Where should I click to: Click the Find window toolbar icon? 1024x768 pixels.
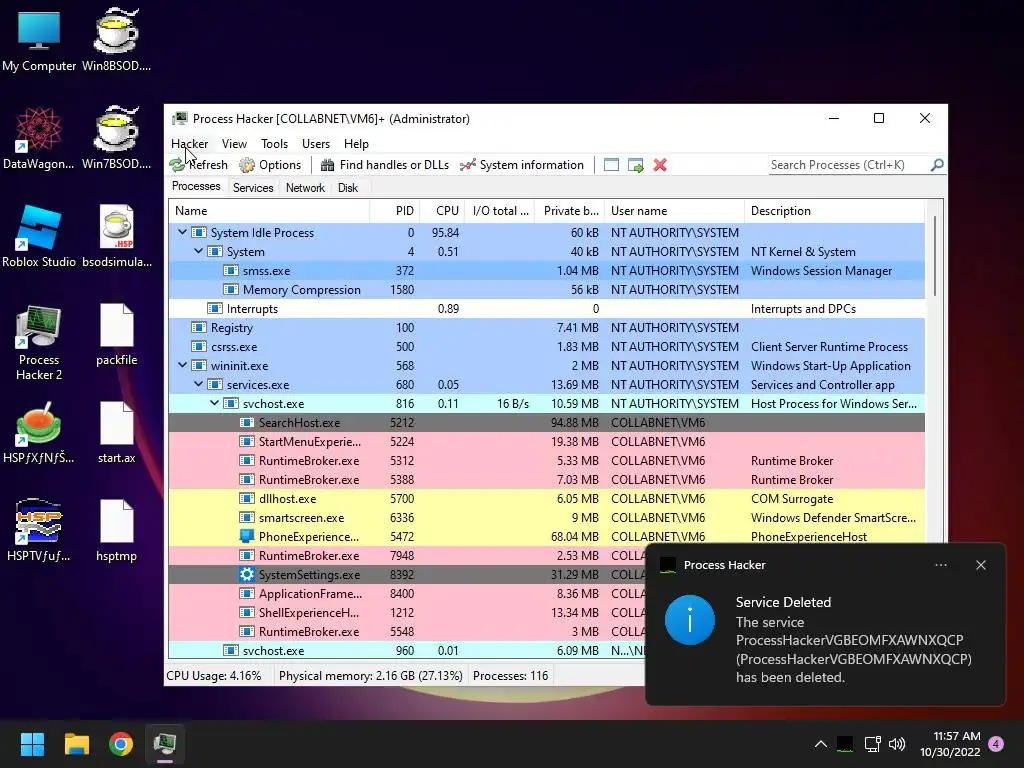611,165
